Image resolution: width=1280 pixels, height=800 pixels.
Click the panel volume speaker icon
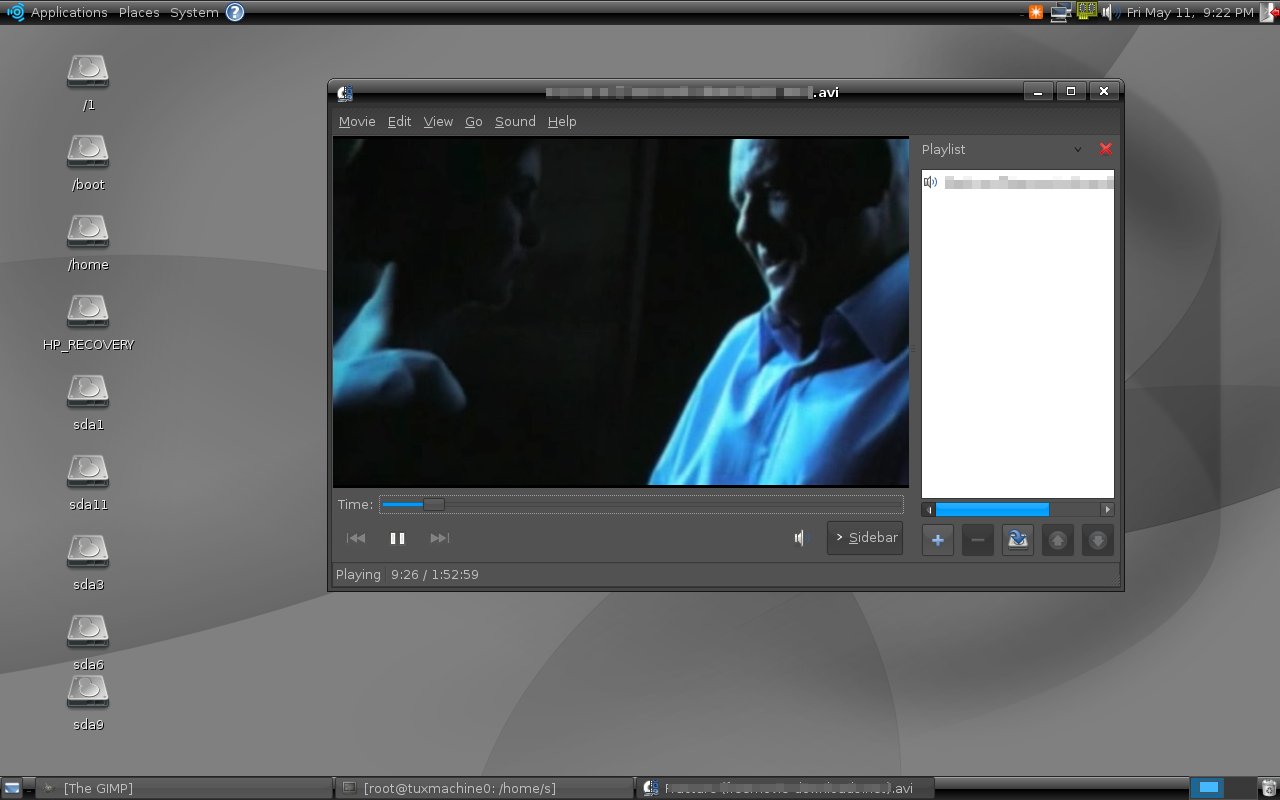click(1108, 12)
